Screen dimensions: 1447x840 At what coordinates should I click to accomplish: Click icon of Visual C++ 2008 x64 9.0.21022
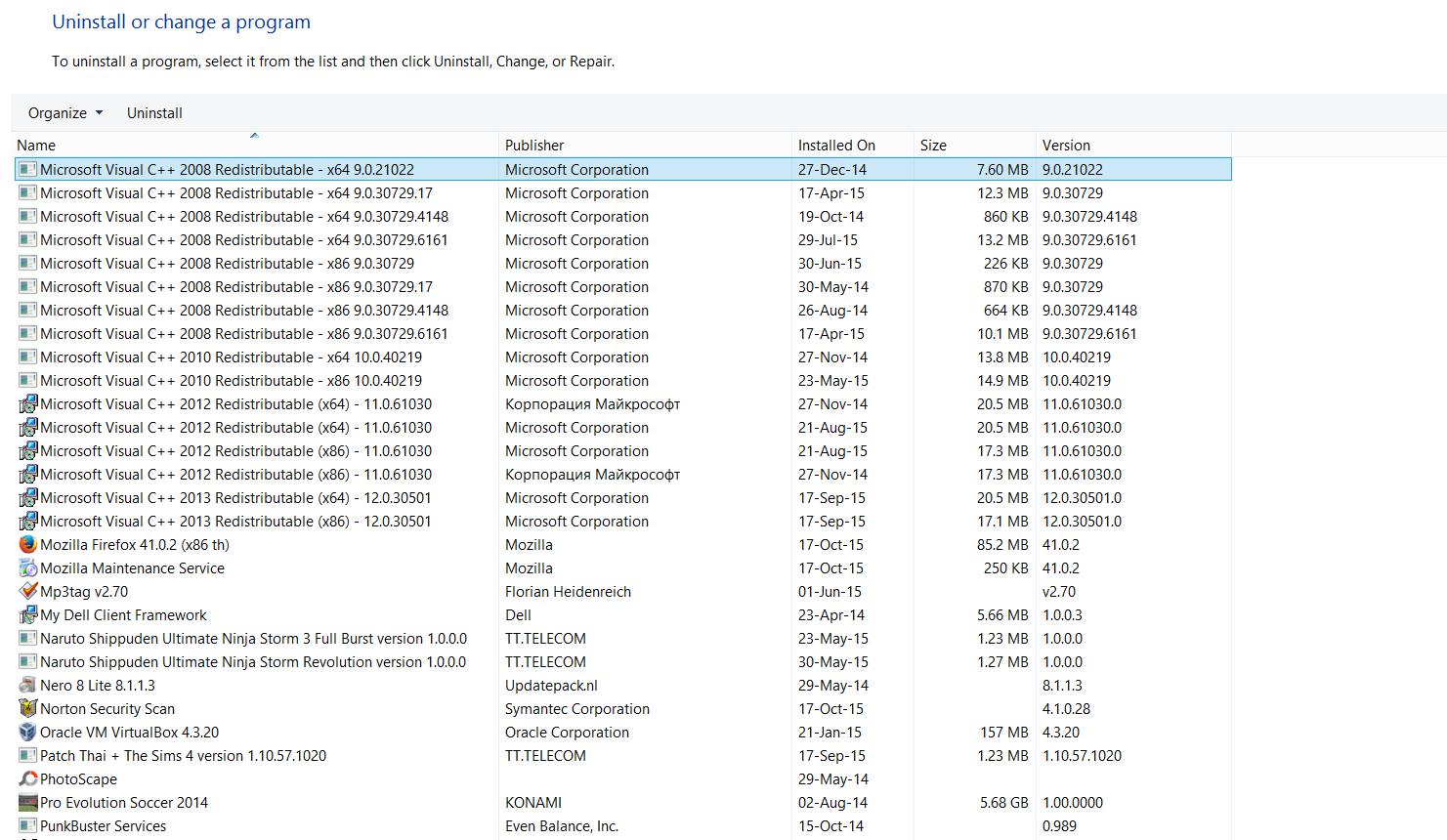click(27, 170)
